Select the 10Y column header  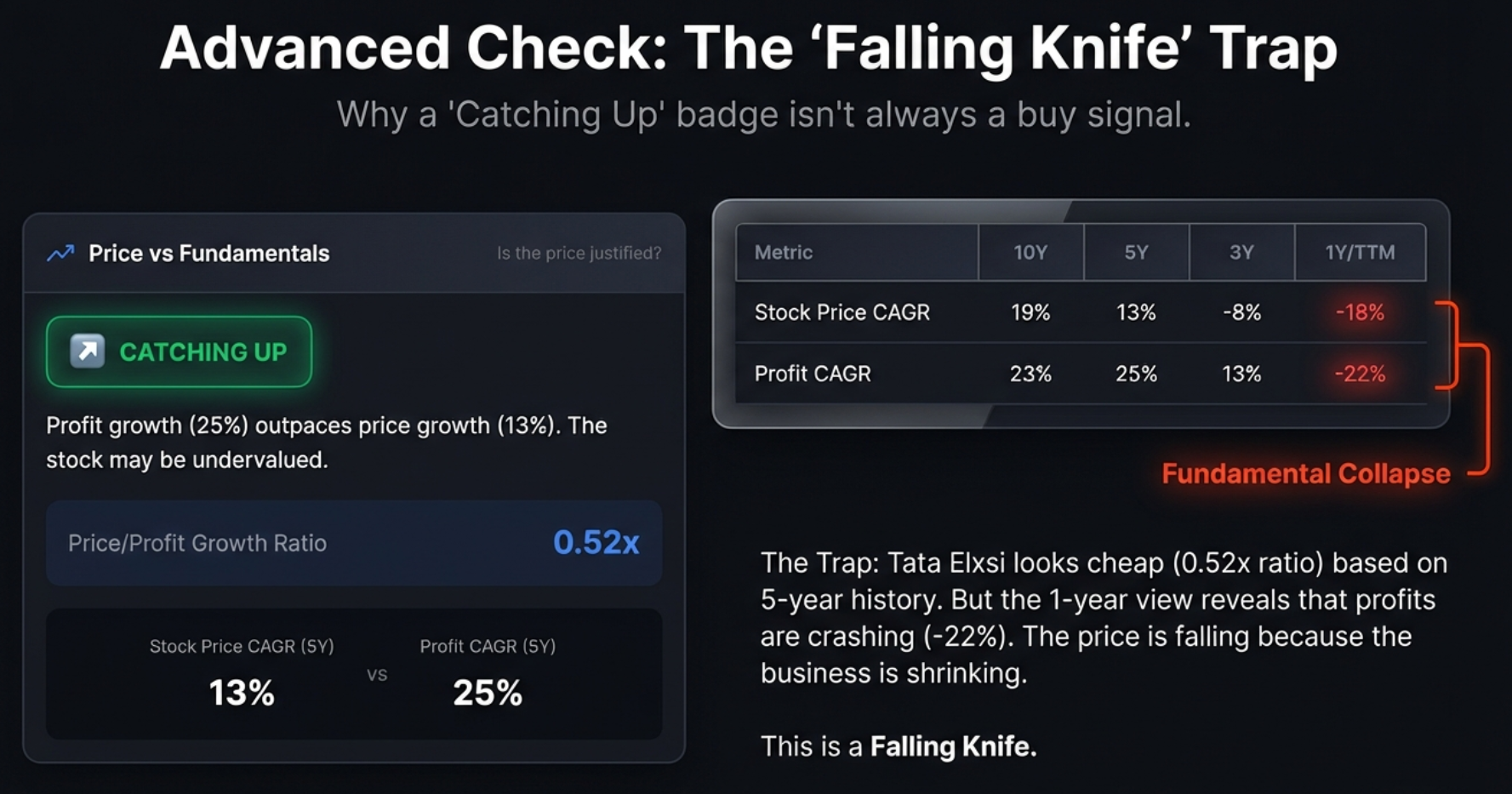(x=1030, y=253)
